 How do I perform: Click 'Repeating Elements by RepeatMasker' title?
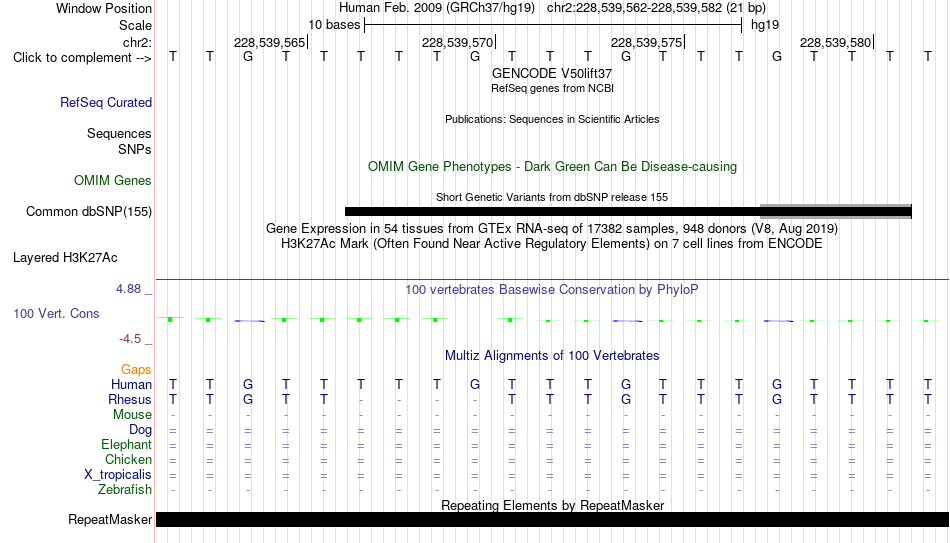pos(553,505)
